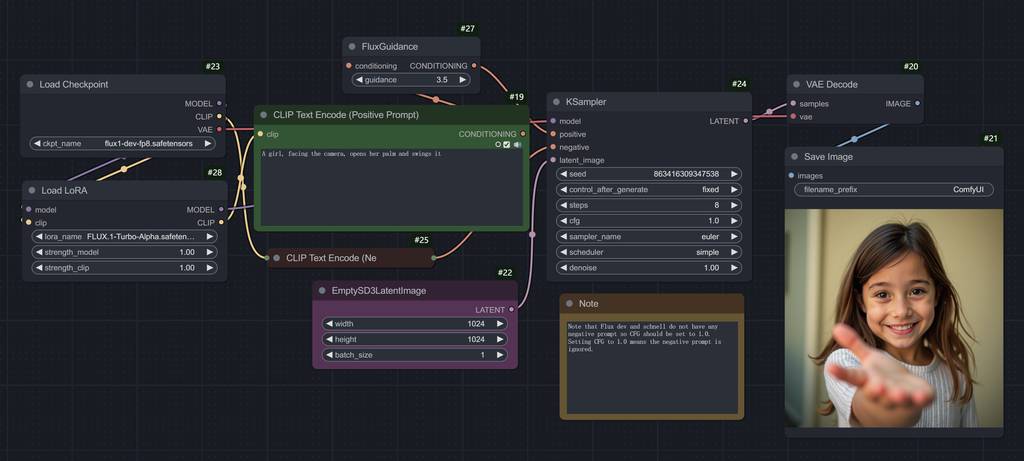Click the strength_model slider in Load LoRA
The height and width of the screenshot is (461, 1024).
pyautogui.click(x=123, y=252)
